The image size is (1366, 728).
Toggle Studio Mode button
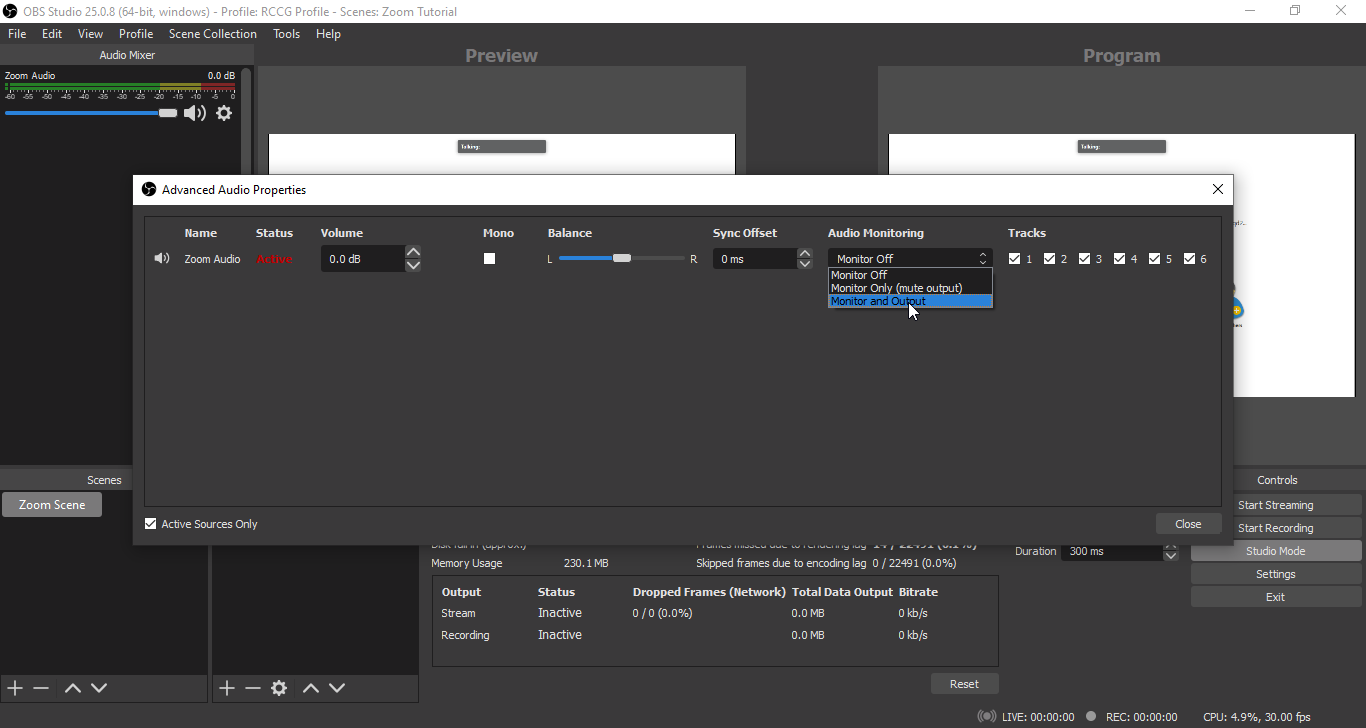pyautogui.click(x=1276, y=551)
